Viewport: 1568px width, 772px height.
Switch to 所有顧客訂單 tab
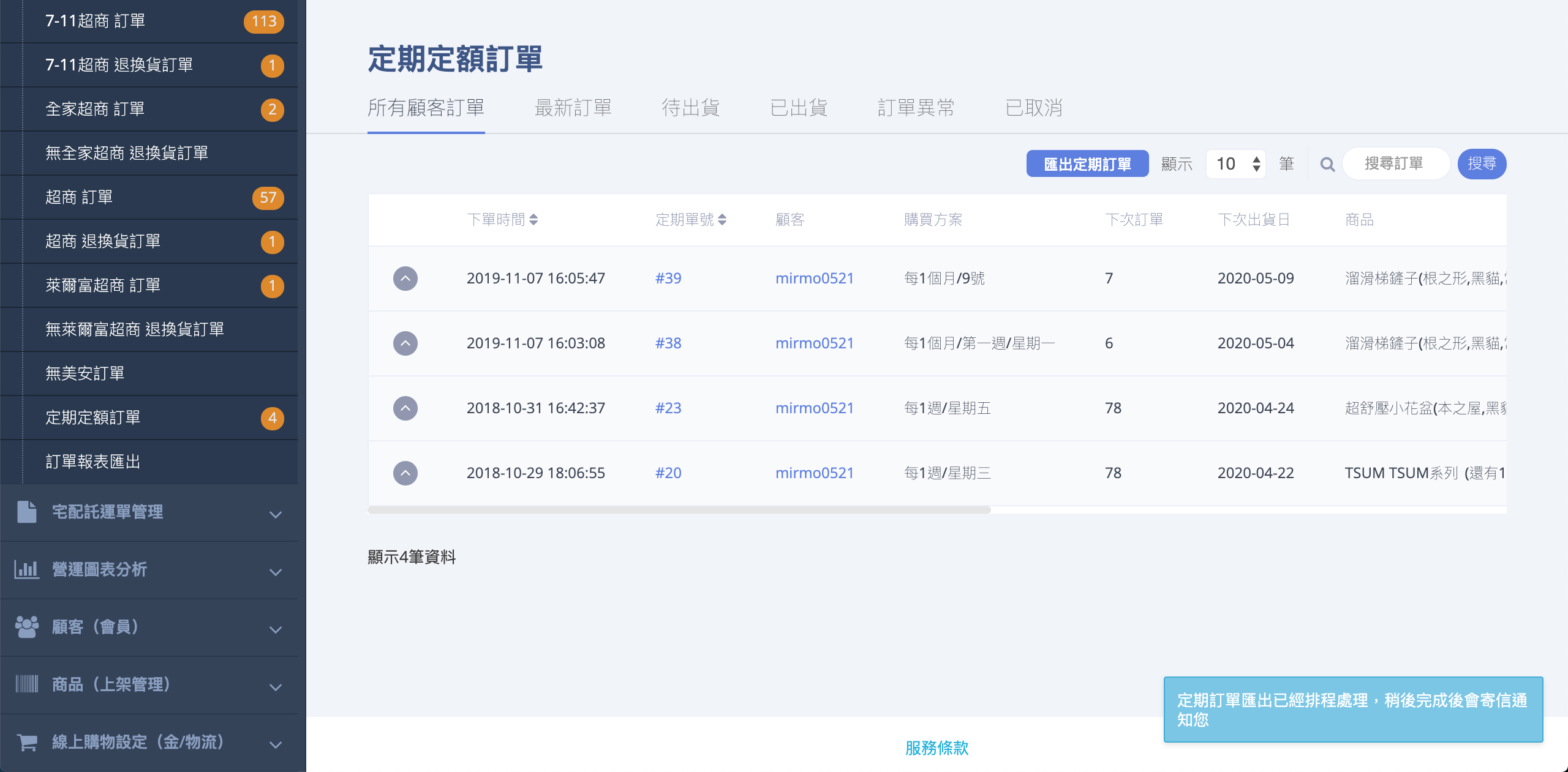pos(426,108)
